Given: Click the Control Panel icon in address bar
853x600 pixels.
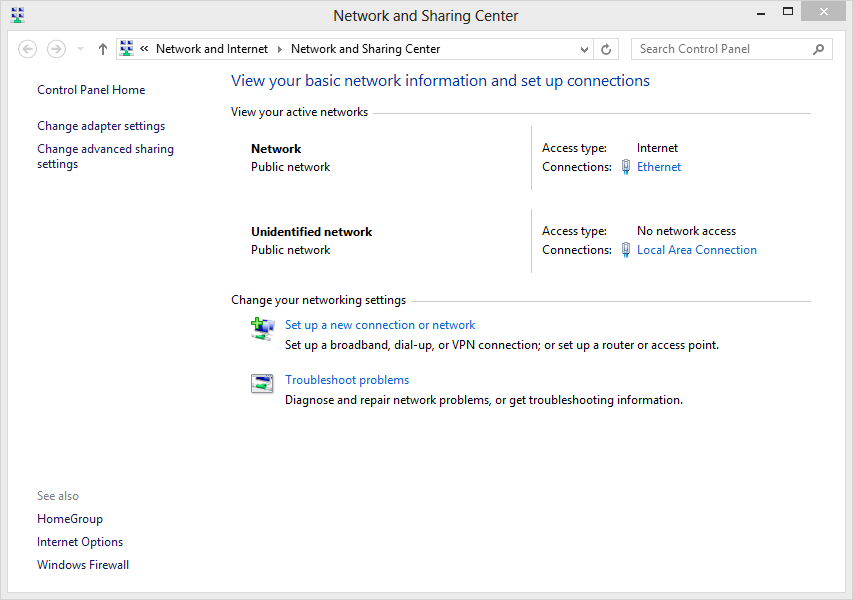Looking at the screenshot, I should (x=127, y=48).
